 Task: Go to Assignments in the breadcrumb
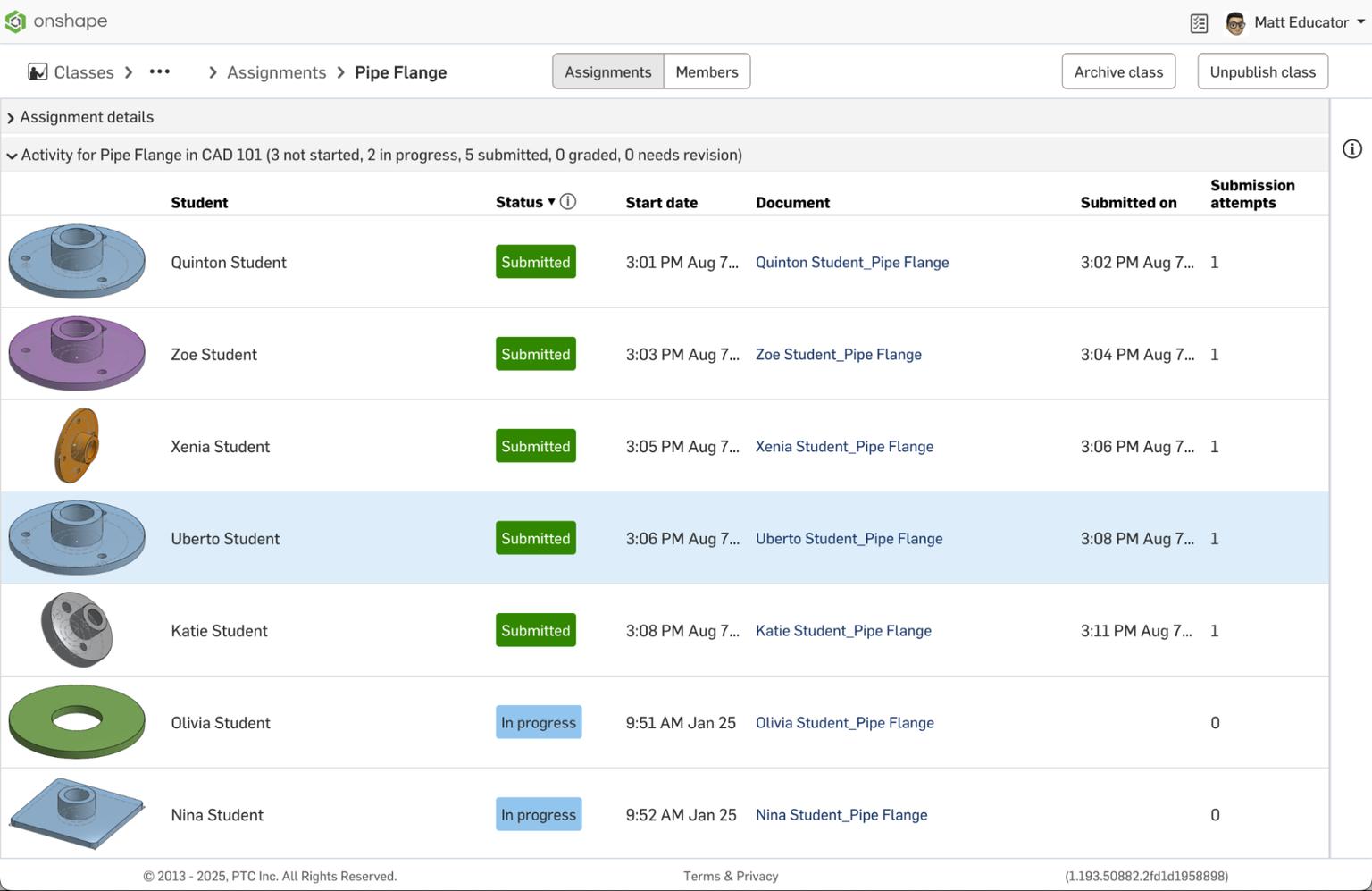tap(276, 72)
